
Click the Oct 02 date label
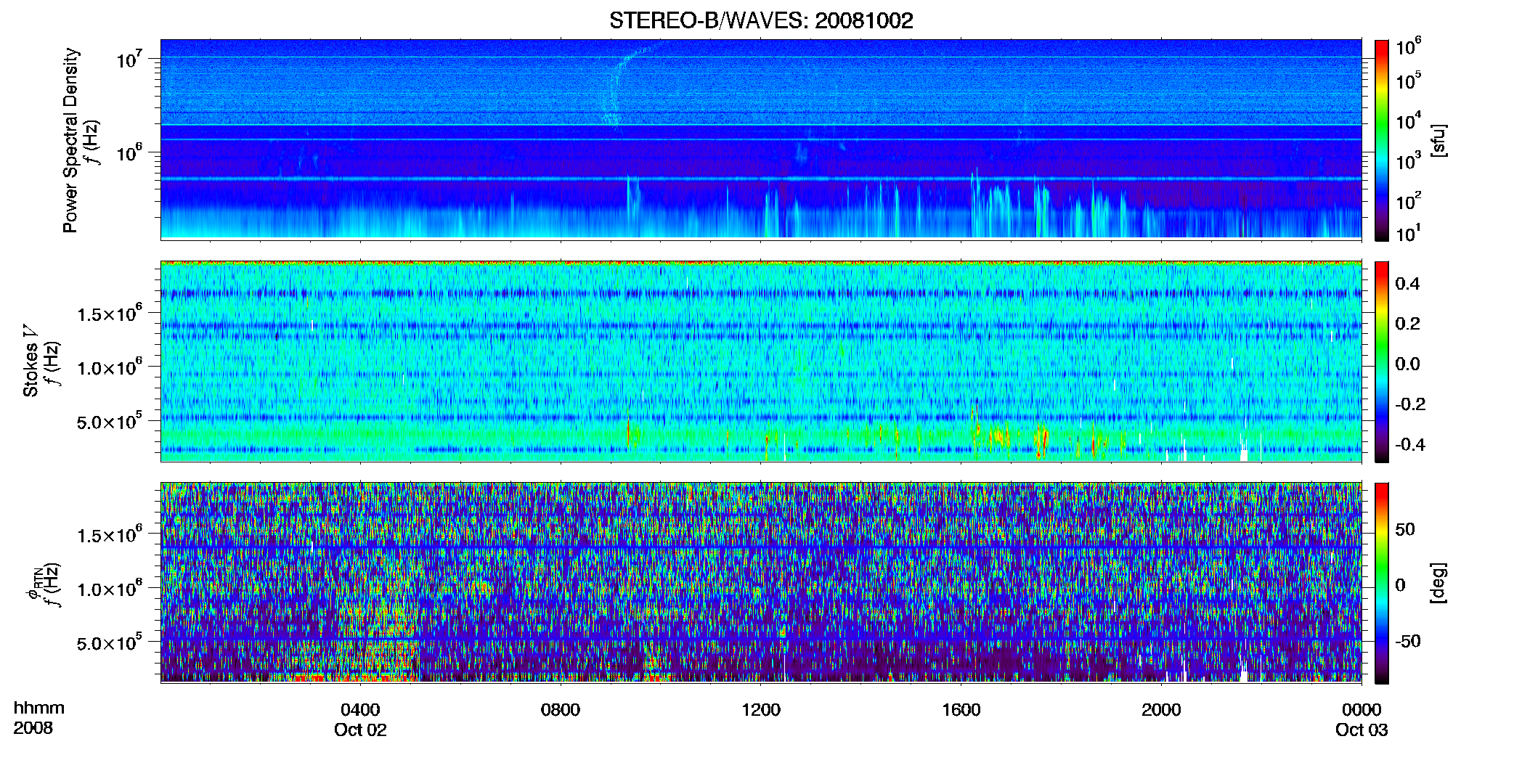click(x=360, y=730)
